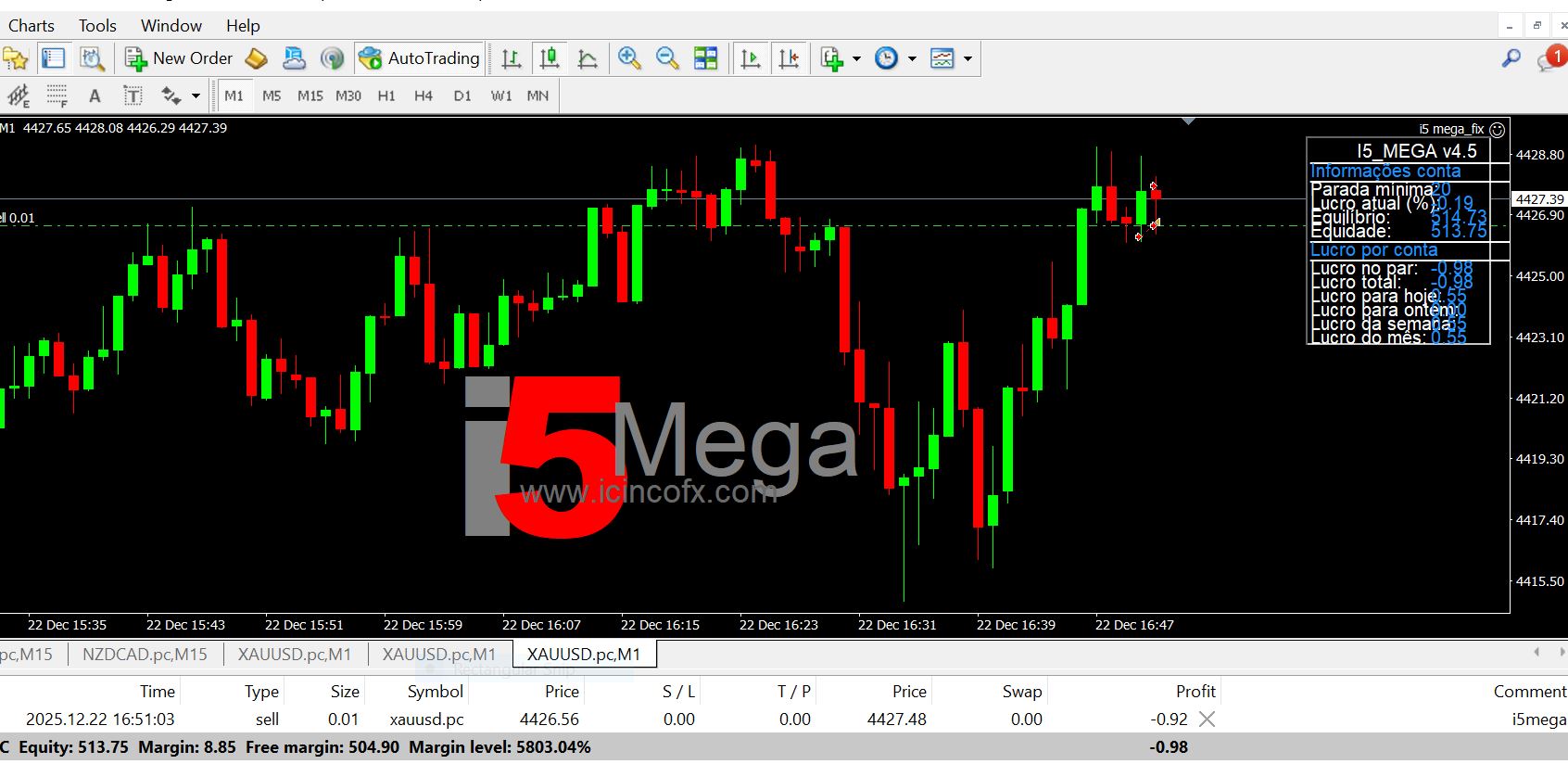Select the candlestick chart style icon
This screenshot has width=1568, height=764.
coord(550,58)
